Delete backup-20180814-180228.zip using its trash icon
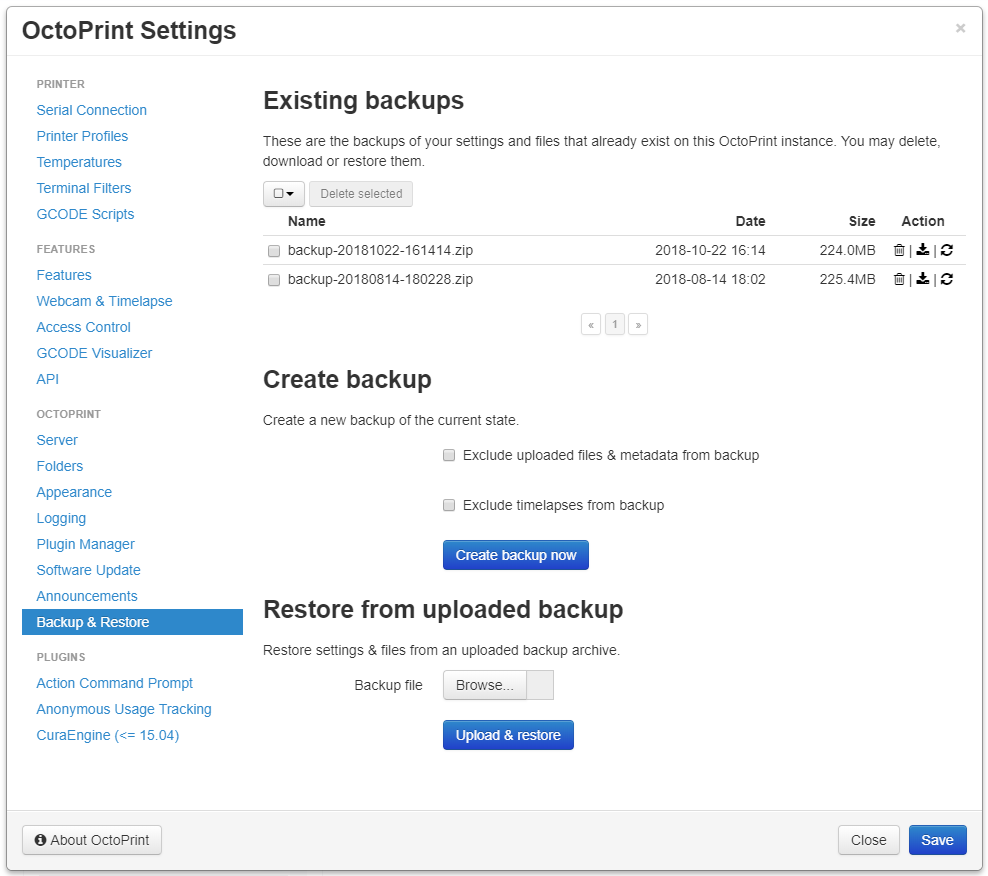 coord(899,279)
